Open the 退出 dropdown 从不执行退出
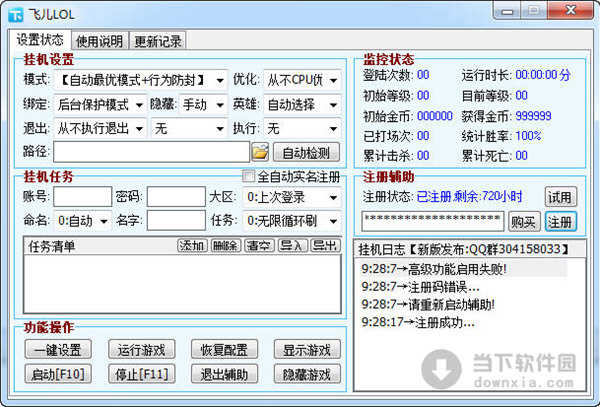 pyautogui.click(x=100, y=129)
